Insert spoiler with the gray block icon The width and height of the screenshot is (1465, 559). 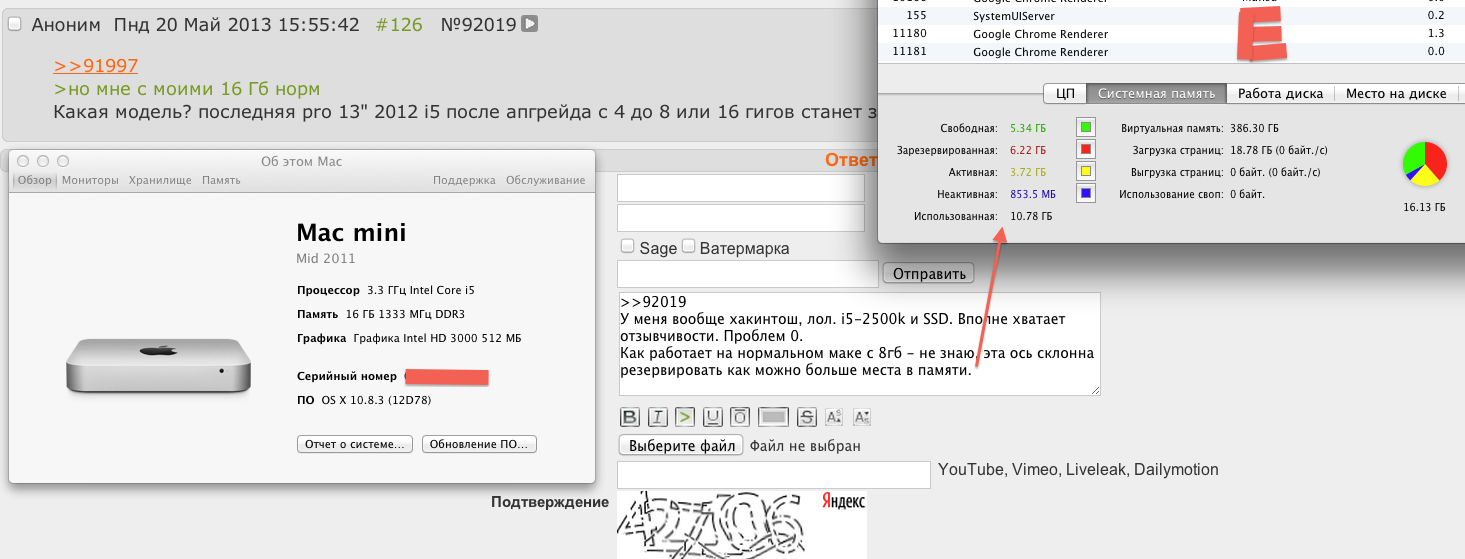tap(774, 417)
